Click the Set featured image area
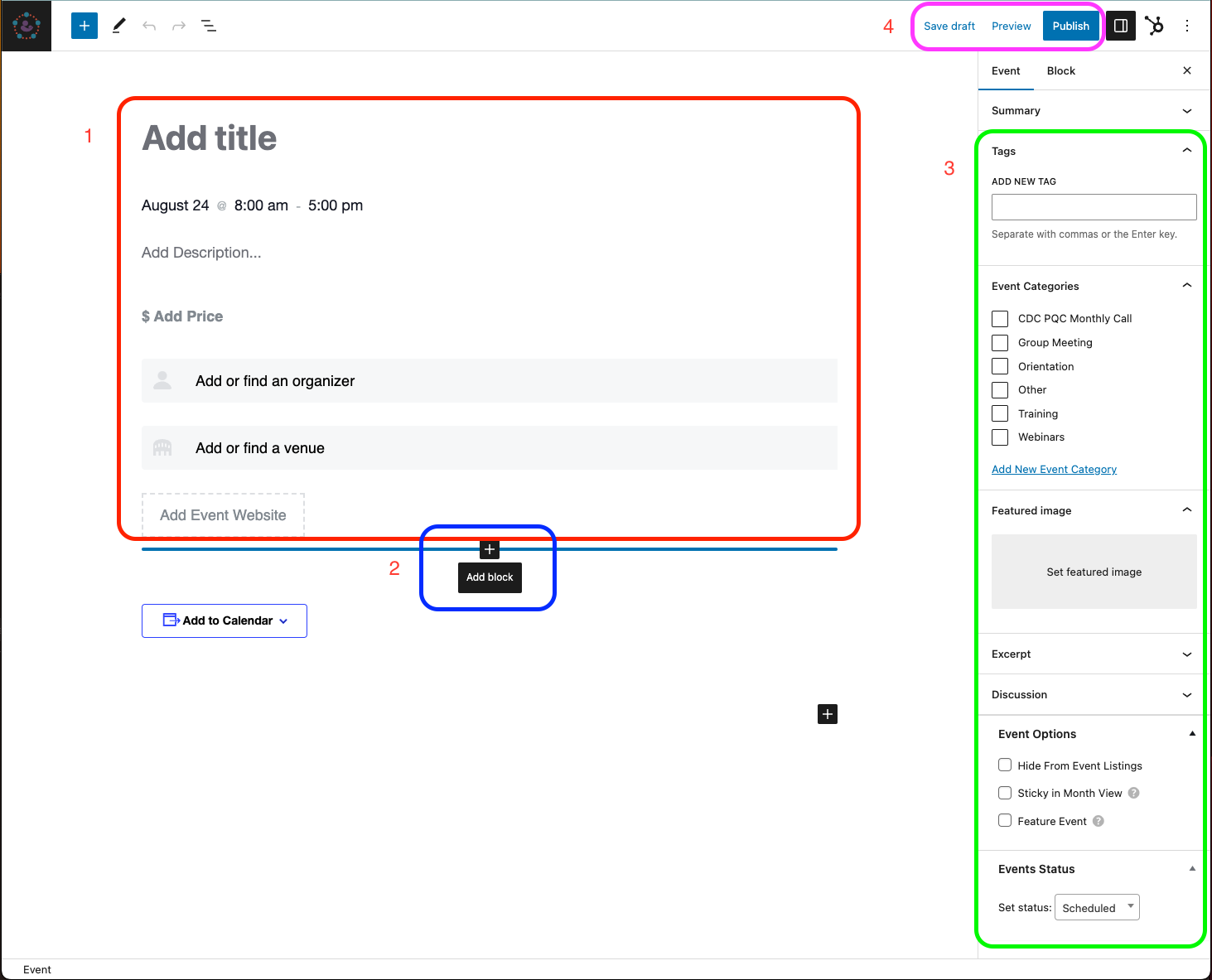 coord(1094,572)
